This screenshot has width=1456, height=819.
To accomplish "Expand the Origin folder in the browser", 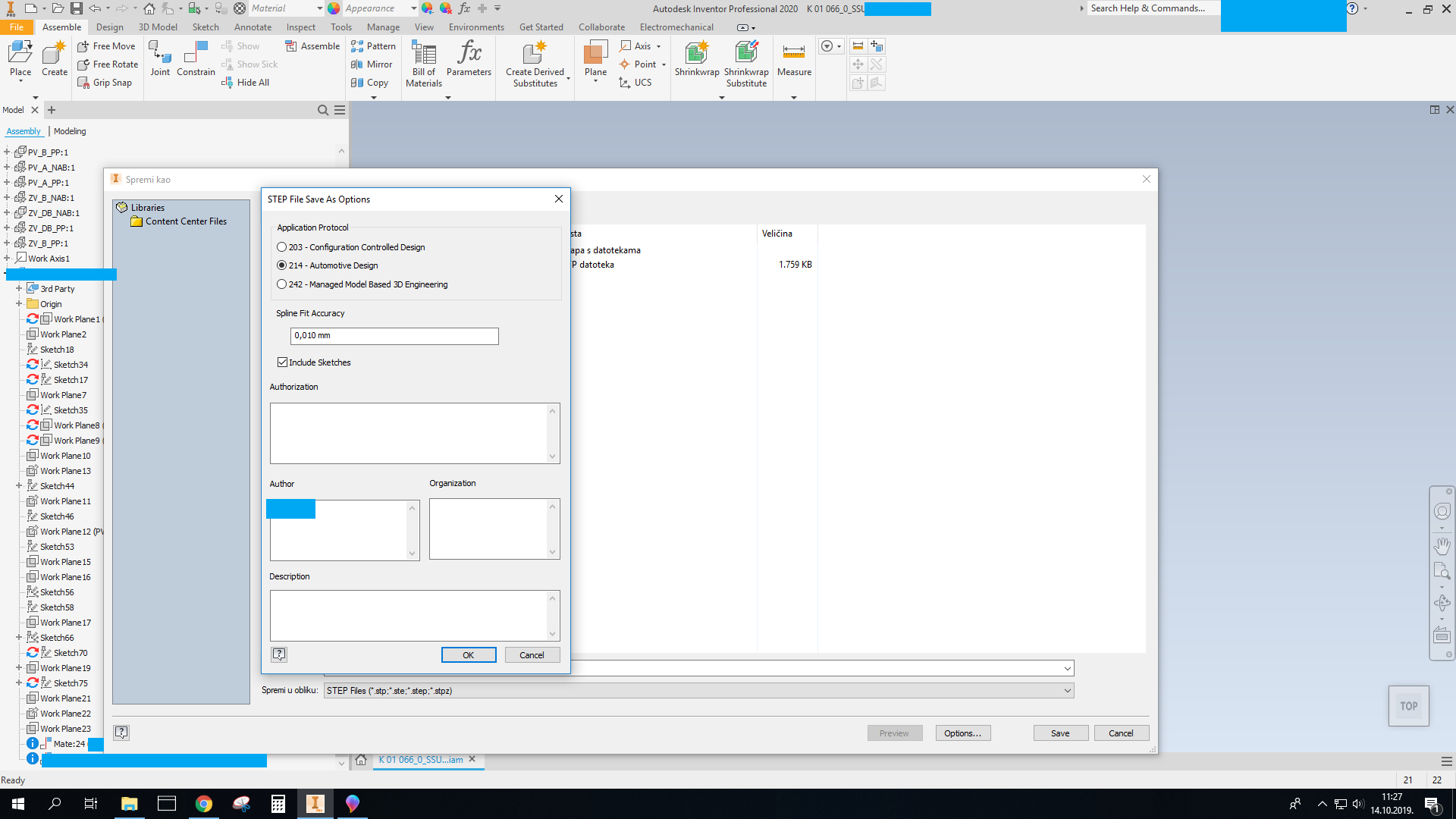I will coord(19,303).
